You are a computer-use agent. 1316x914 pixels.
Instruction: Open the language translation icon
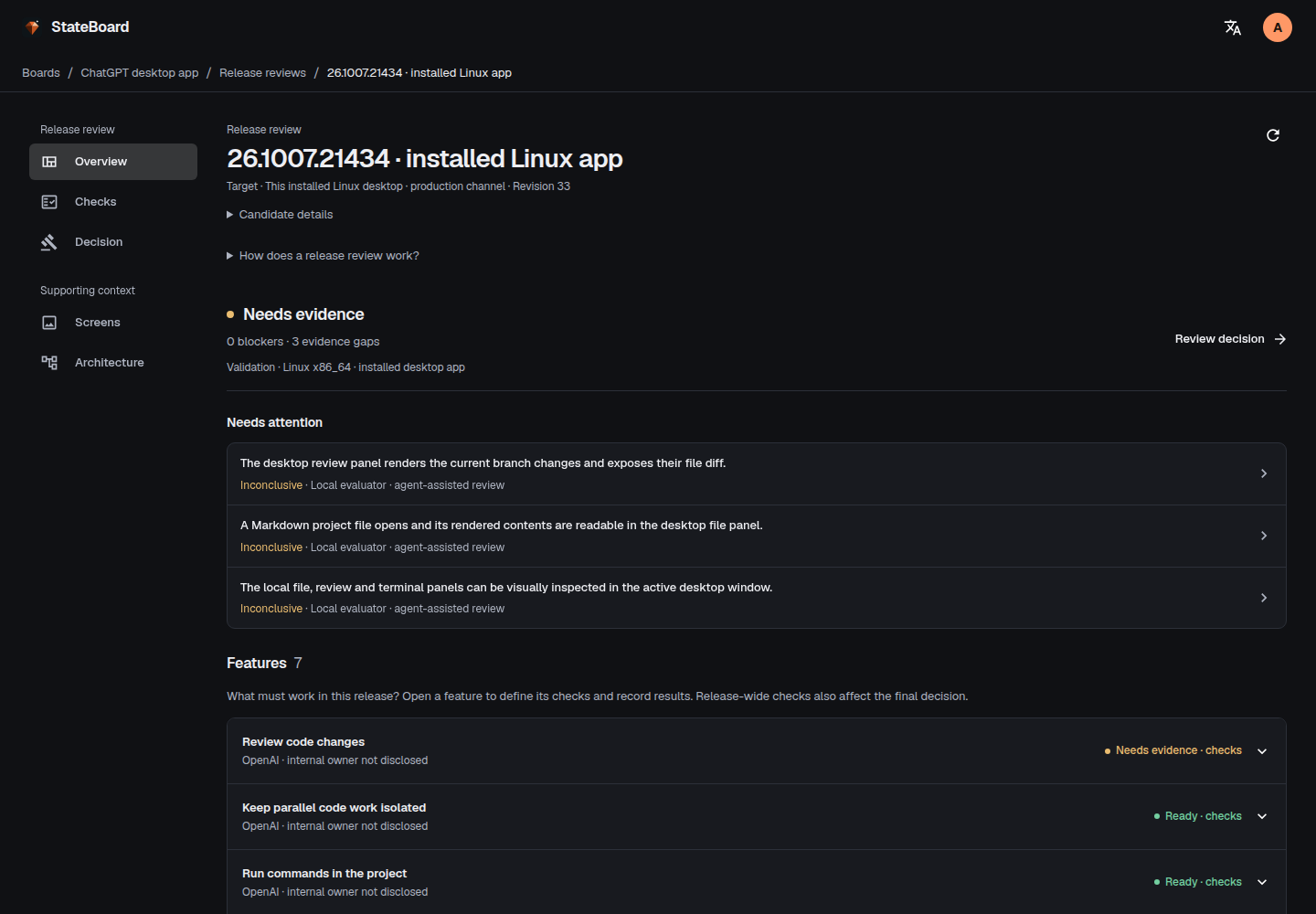1233,27
